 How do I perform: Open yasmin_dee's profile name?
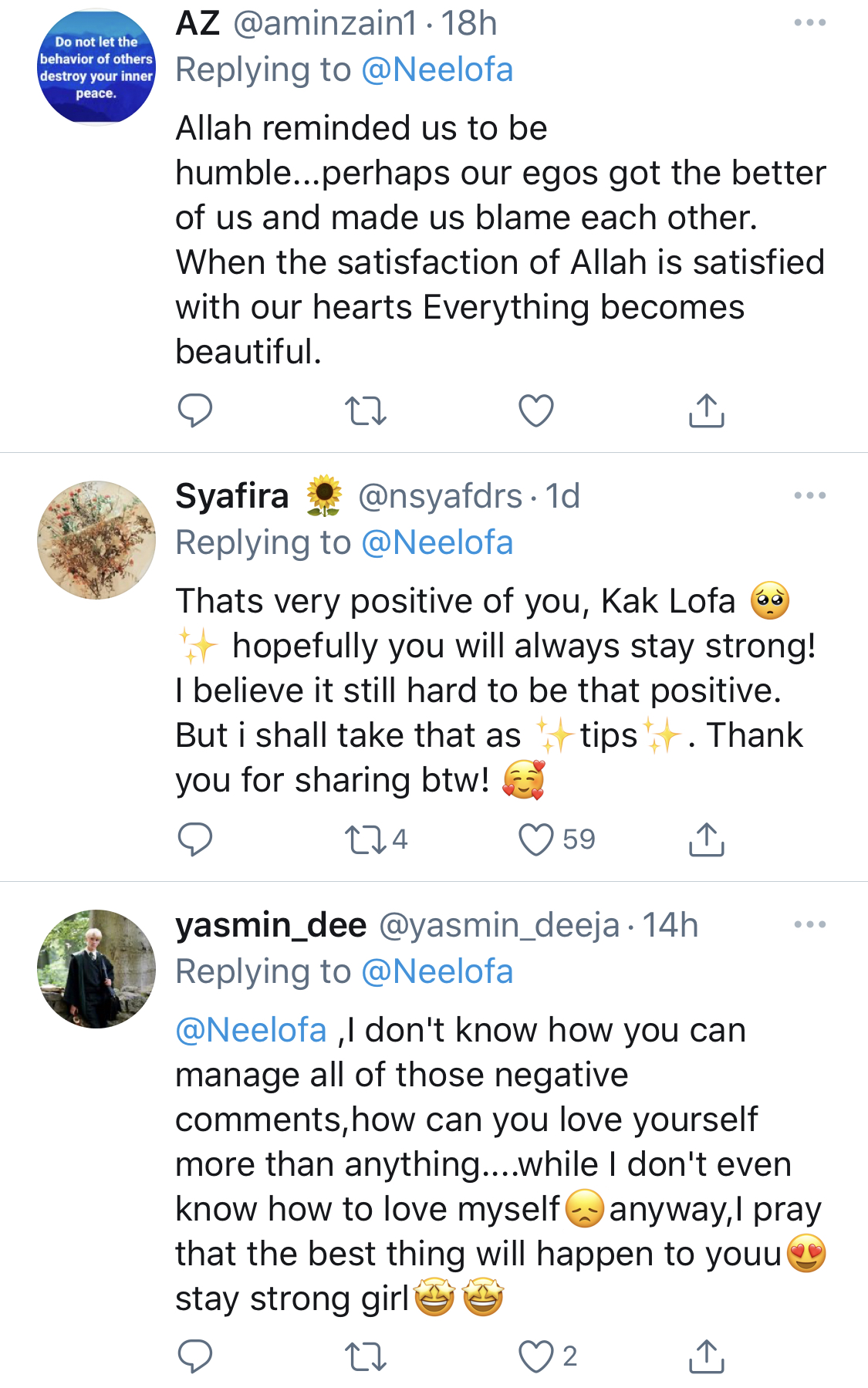coord(271,925)
